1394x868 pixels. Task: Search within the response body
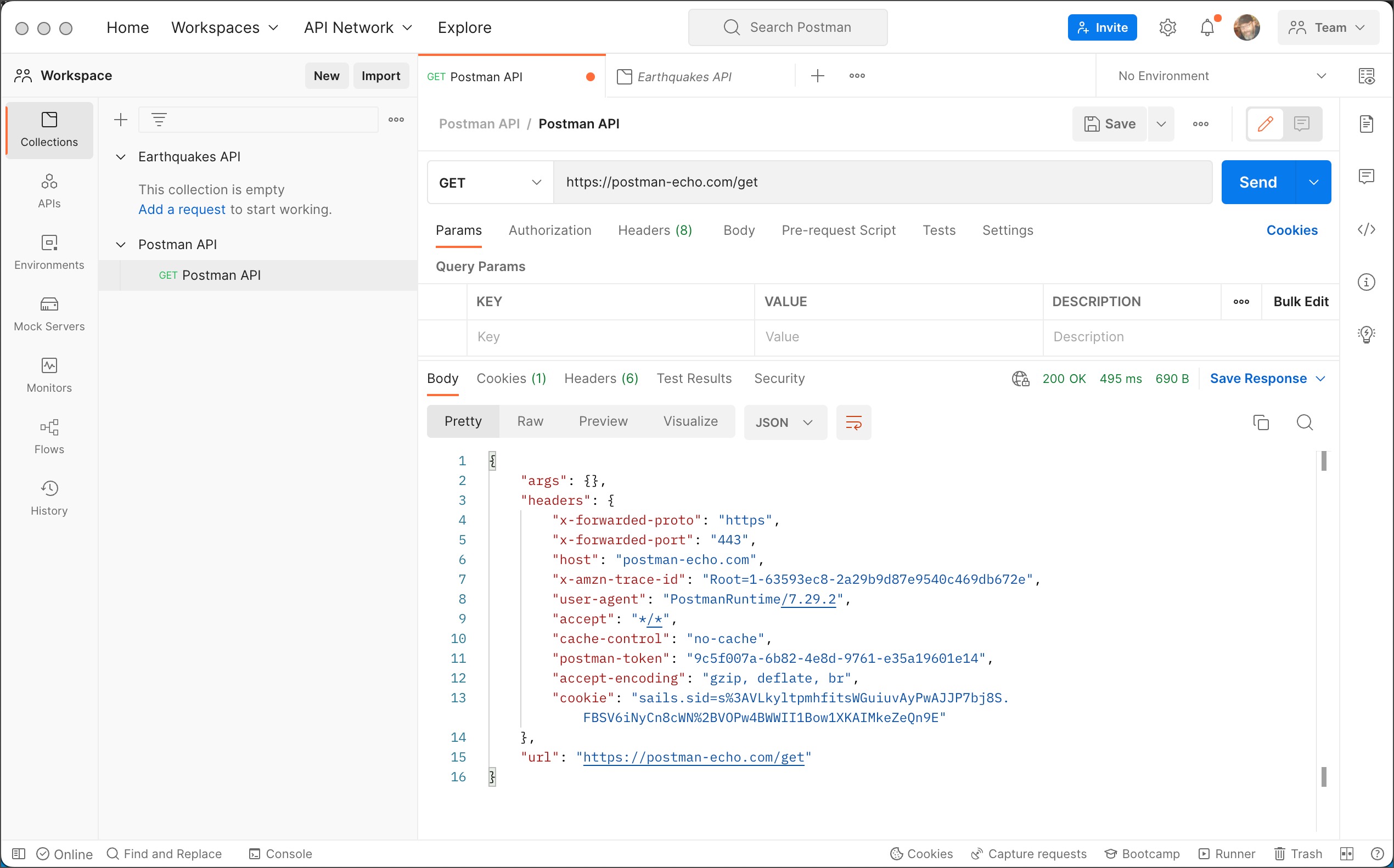coord(1305,422)
